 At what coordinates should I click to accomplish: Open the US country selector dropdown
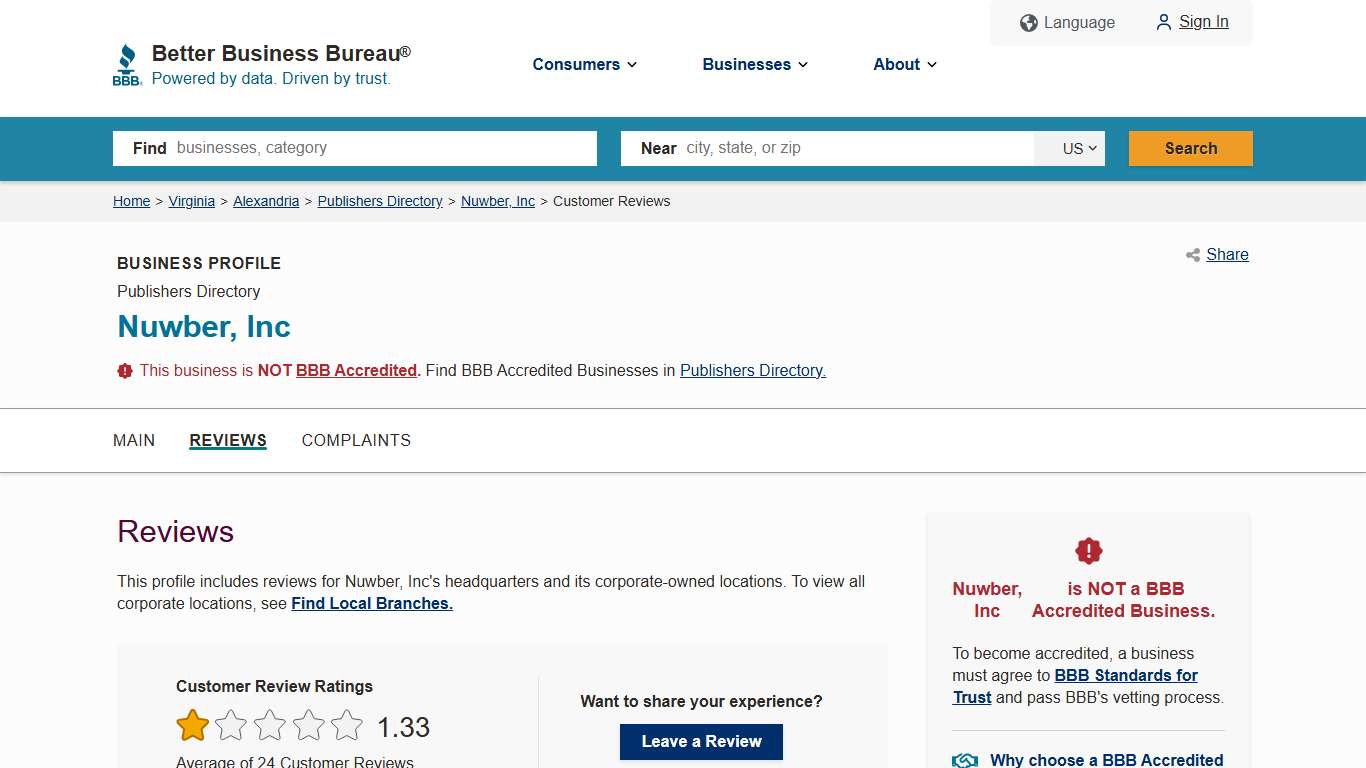pyautogui.click(x=1069, y=148)
